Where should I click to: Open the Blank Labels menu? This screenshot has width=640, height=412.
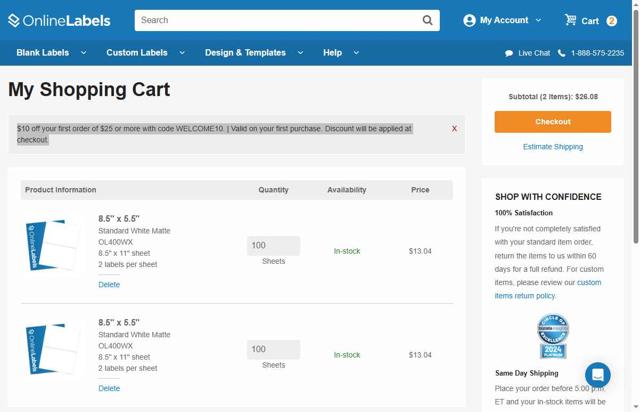[x=43, y=53]
